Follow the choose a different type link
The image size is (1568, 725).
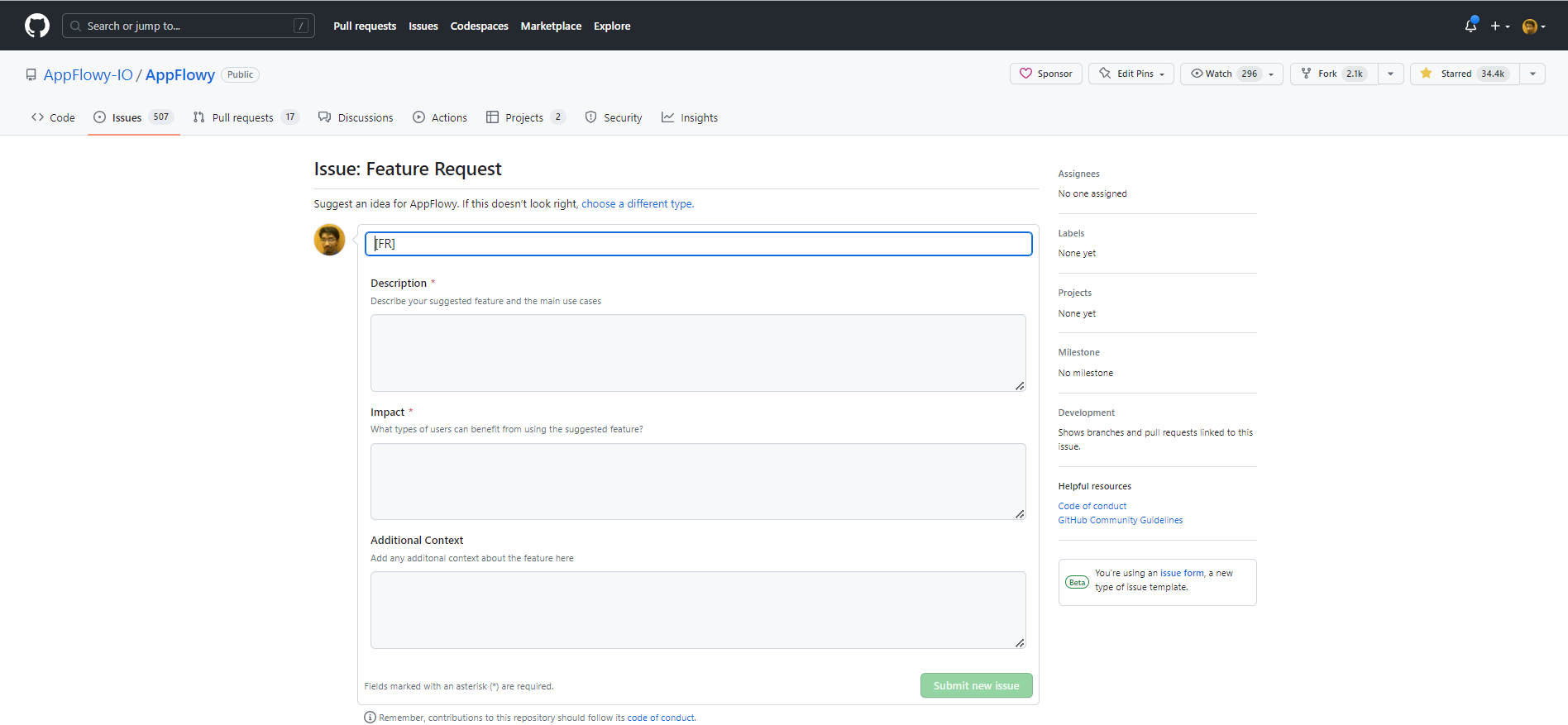click(x=638, y=204)
